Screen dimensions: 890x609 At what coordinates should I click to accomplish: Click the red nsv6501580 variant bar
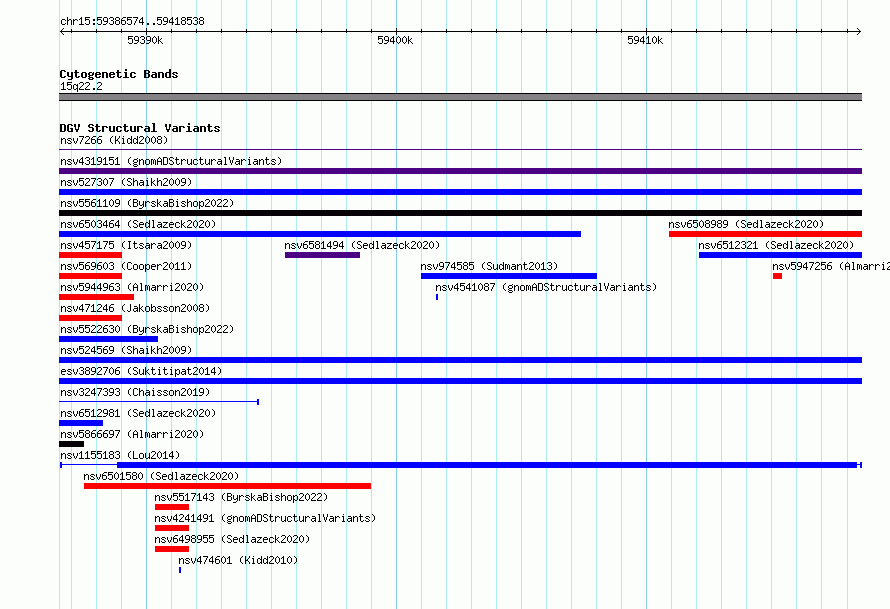pos(227,486)
